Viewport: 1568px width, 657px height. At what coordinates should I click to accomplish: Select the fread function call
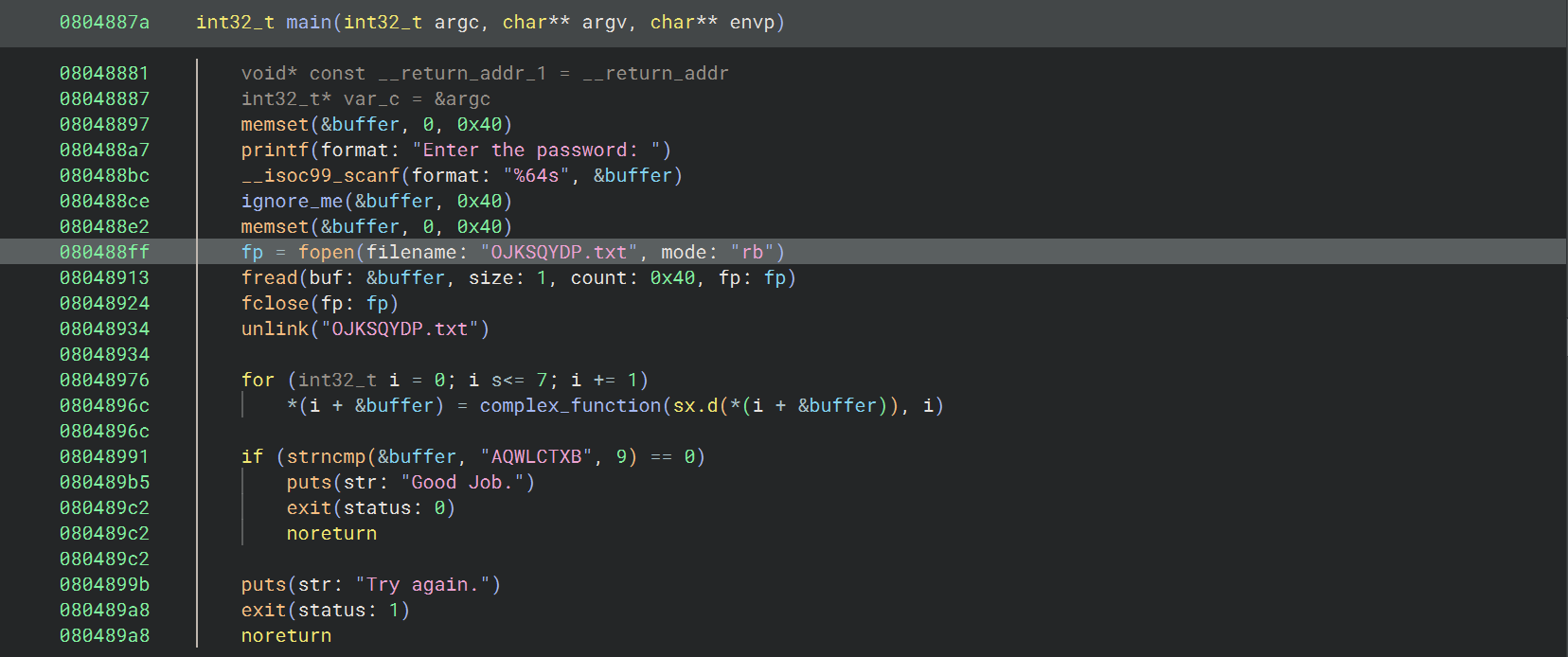click(269, 277)
